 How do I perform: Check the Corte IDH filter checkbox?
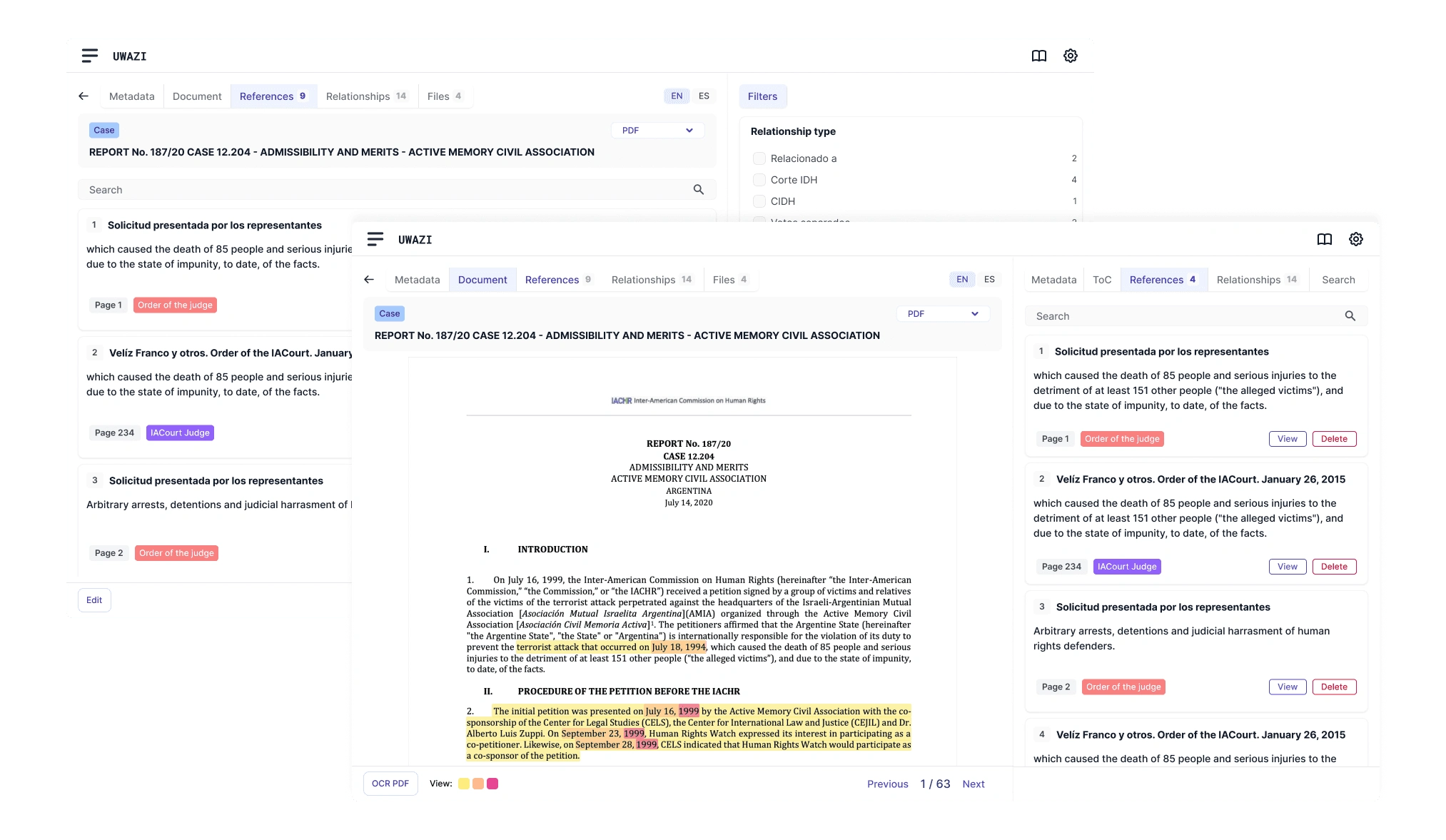coord(759,179)
